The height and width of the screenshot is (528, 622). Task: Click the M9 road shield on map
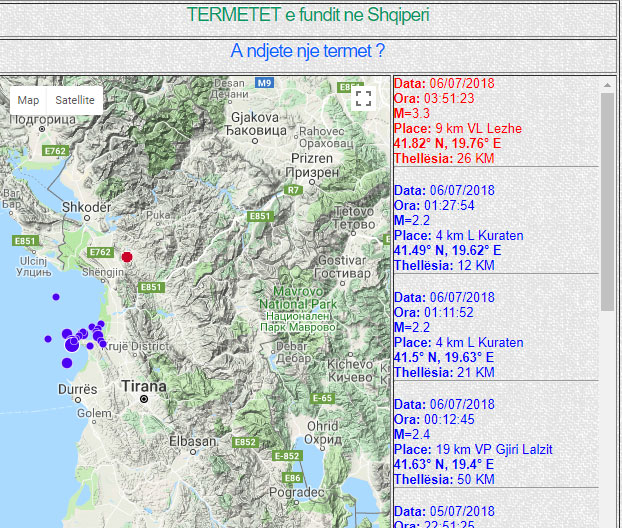tap(264, 84)
